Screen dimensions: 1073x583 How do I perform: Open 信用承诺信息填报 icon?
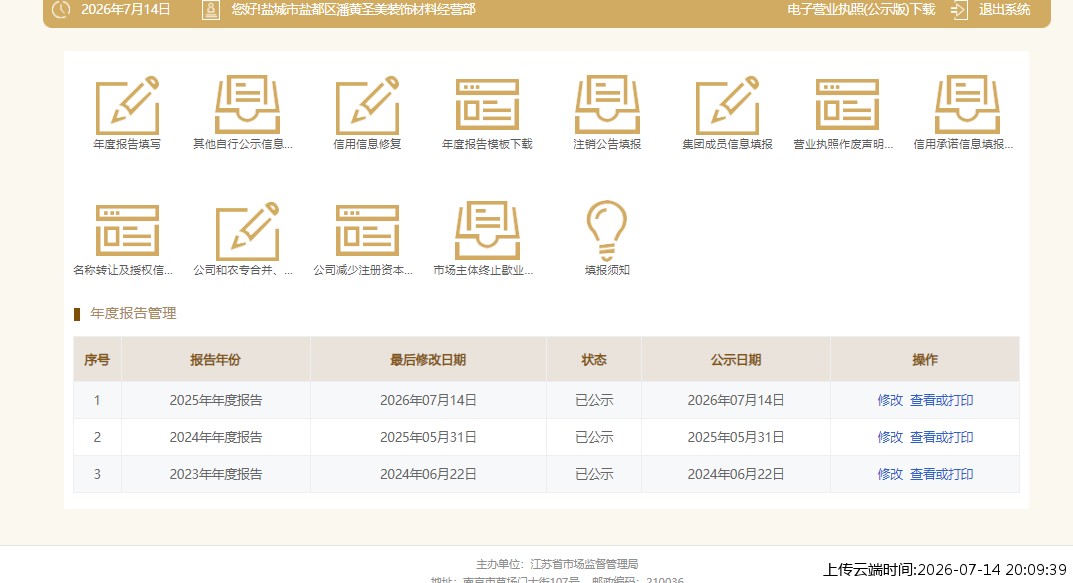[x=967, y=105]
